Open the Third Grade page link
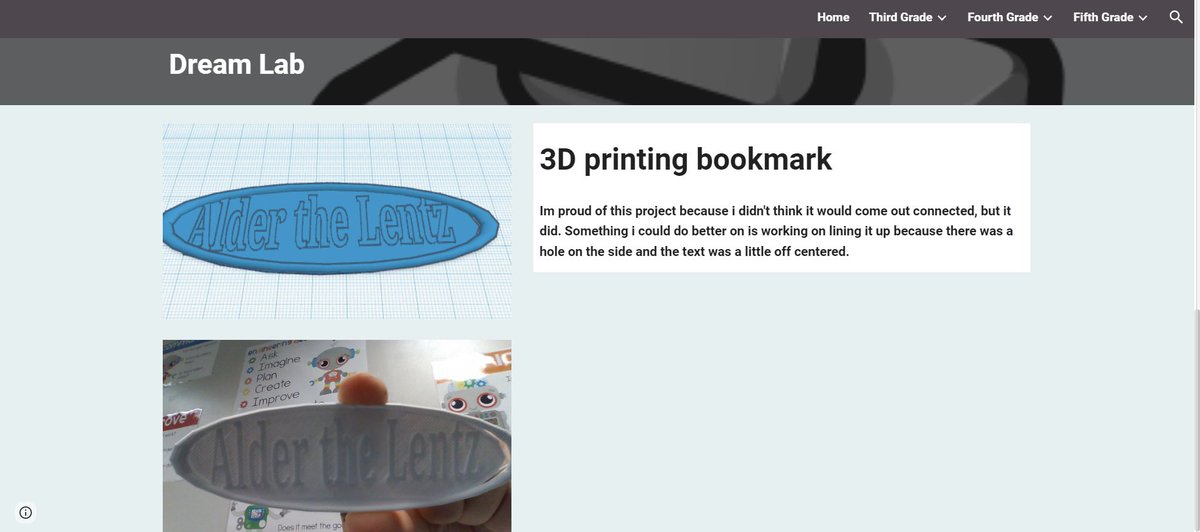This screenshot has height=532, width=1200. click(900, 17)
